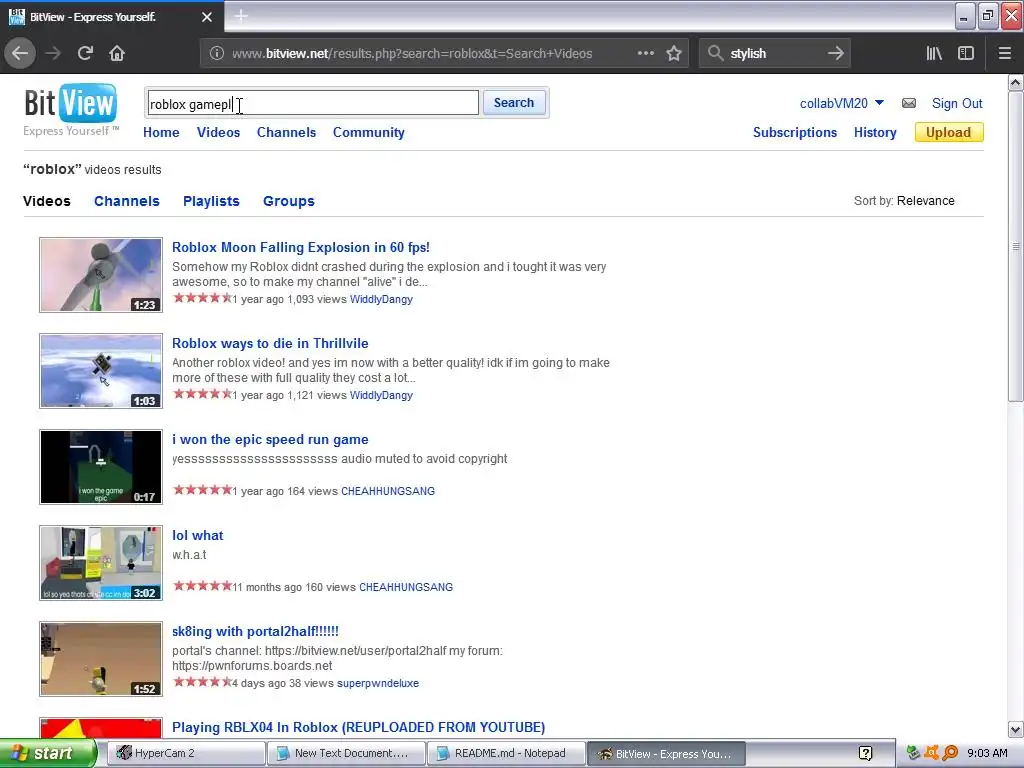Open the History link
The width and height of the screenshot is (1024, 768).
875,133
